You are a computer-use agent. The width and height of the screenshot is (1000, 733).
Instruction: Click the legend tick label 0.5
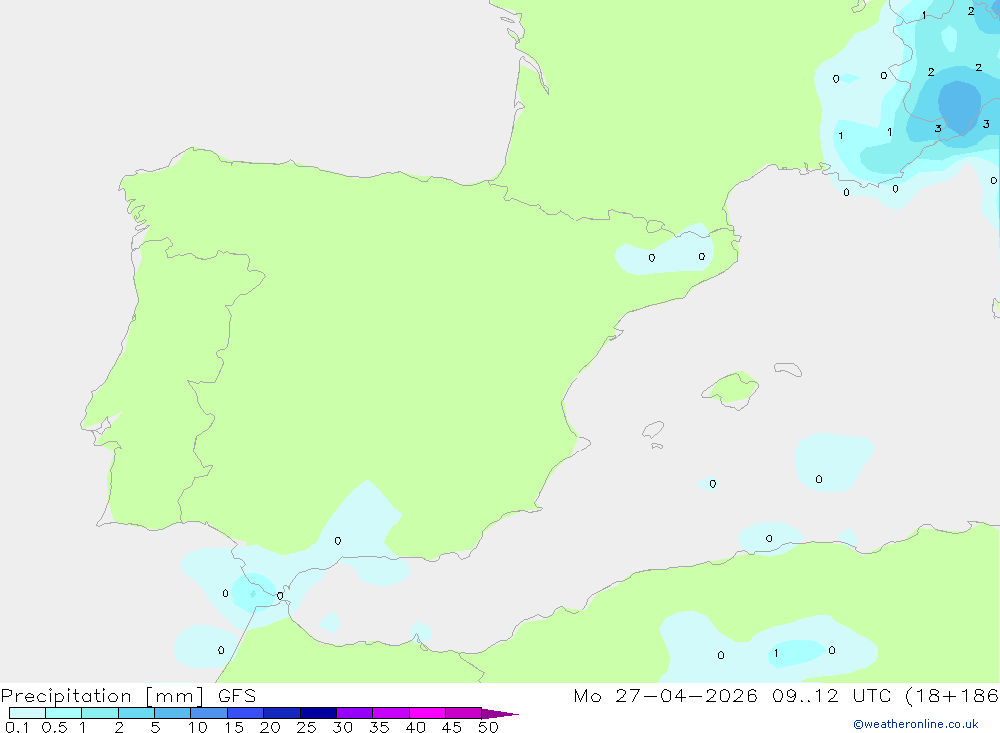click(54, 727)
